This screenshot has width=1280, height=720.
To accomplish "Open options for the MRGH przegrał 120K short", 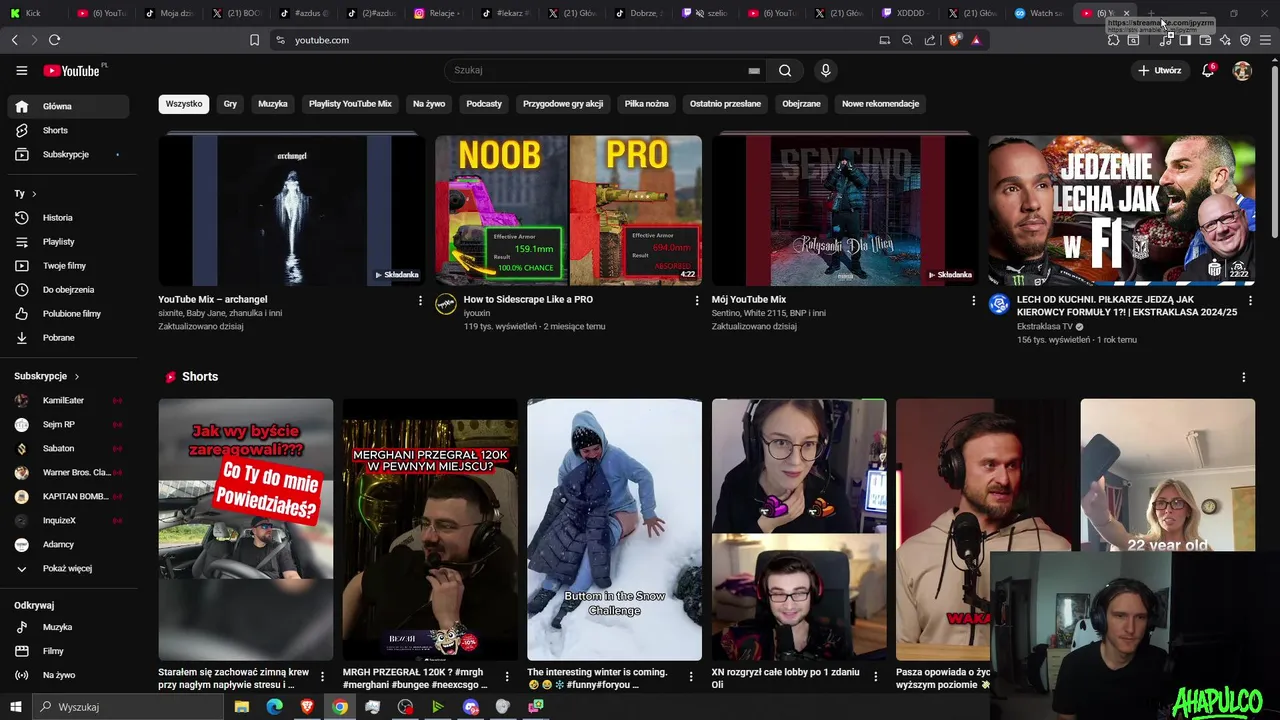I will click(506, 677).
